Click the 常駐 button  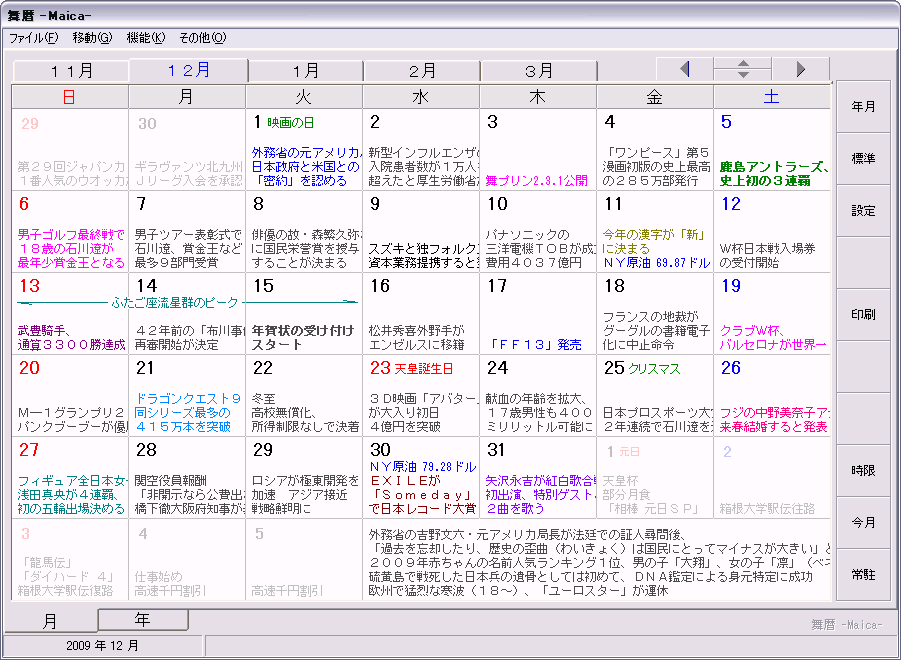coord(863,575)
